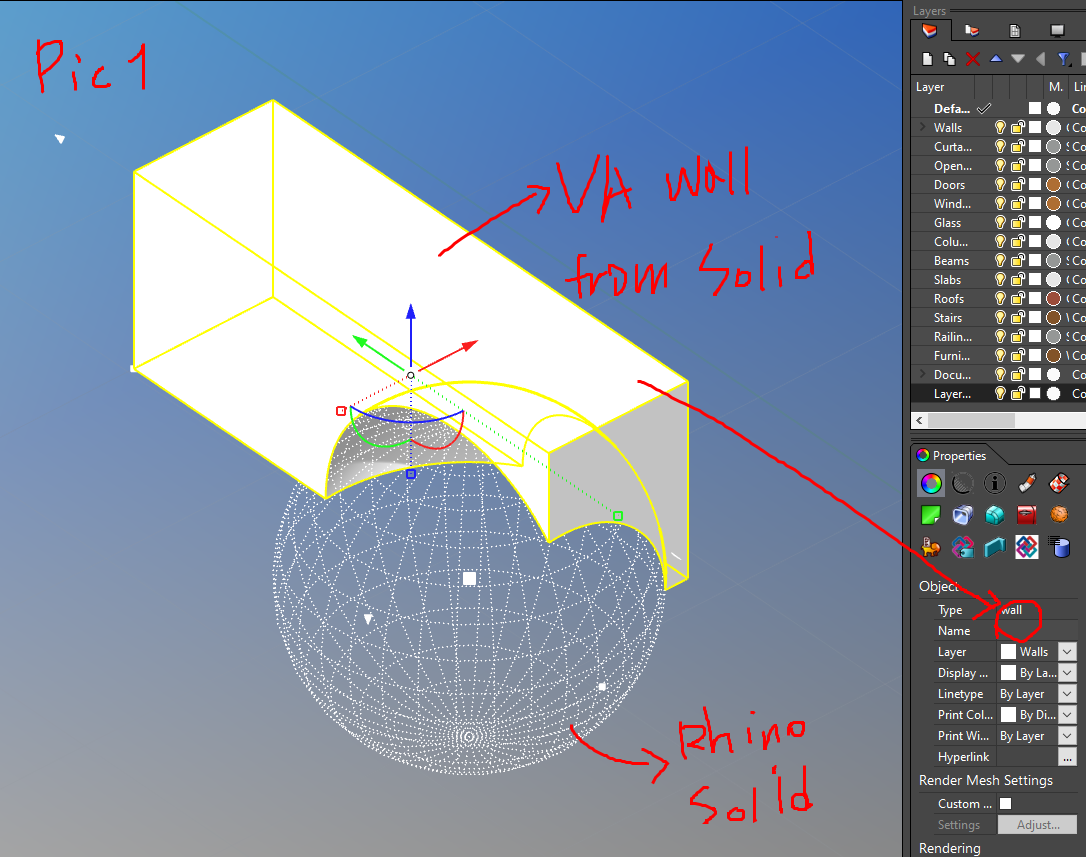The width and height of the screenshot is (1086, 857).
Task: Switch to the monitor display panel tab
Action: [1057, 30]
